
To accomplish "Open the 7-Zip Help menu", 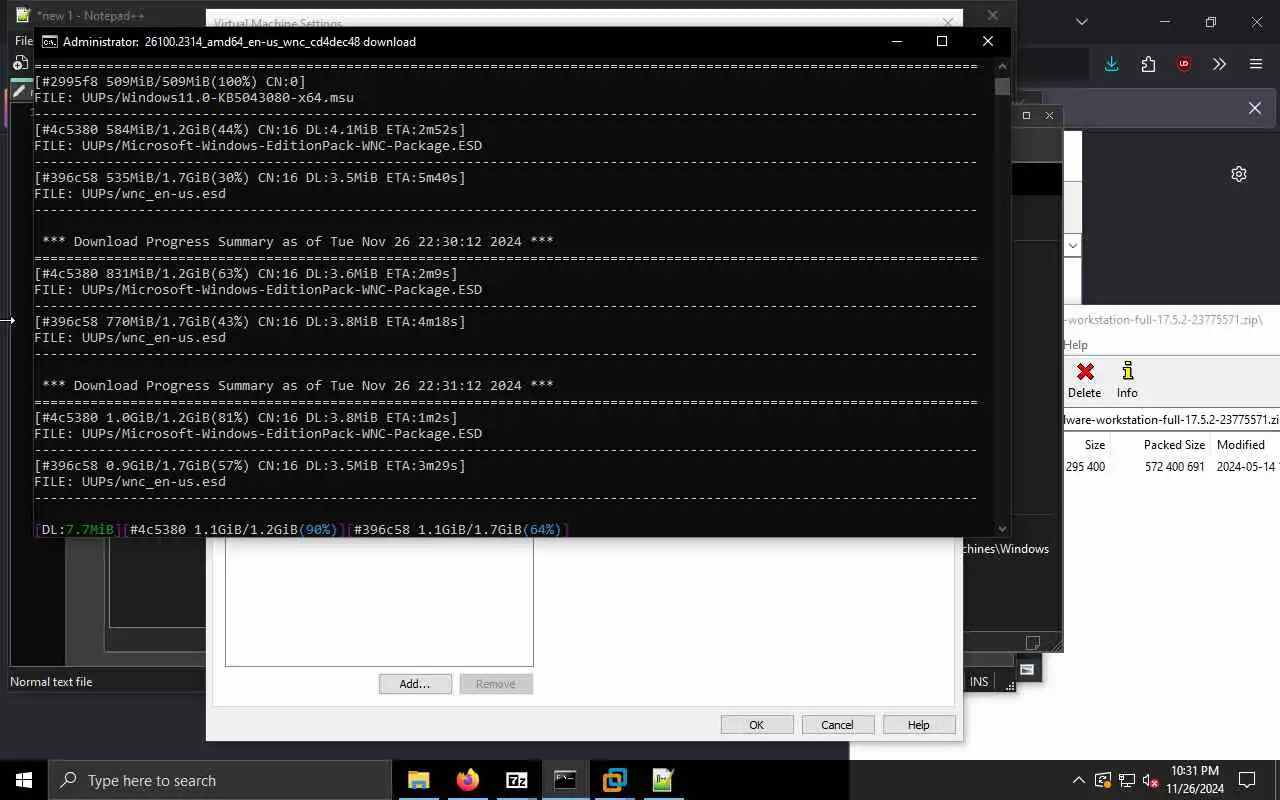I will pos(1076,345).
